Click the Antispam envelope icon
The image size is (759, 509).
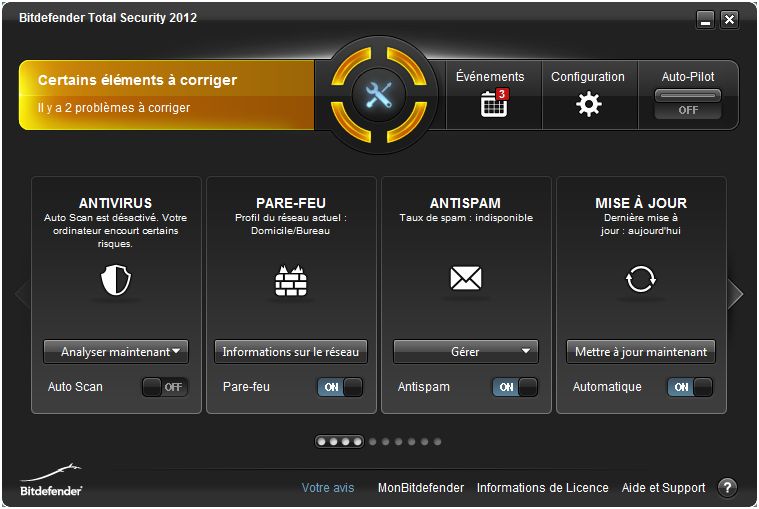[466, 278]
